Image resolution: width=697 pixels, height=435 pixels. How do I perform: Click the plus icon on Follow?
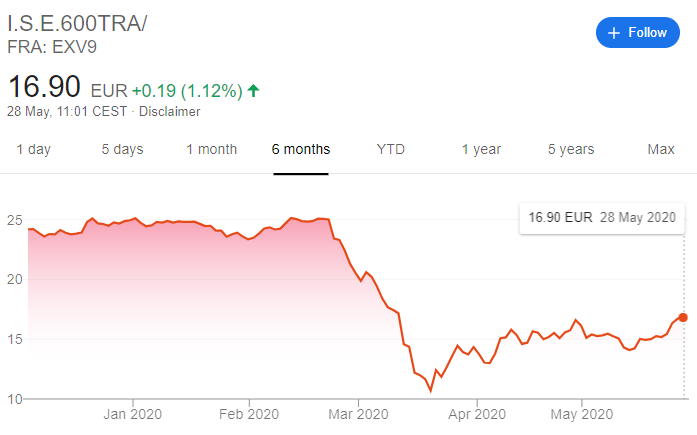coord(613,33)
